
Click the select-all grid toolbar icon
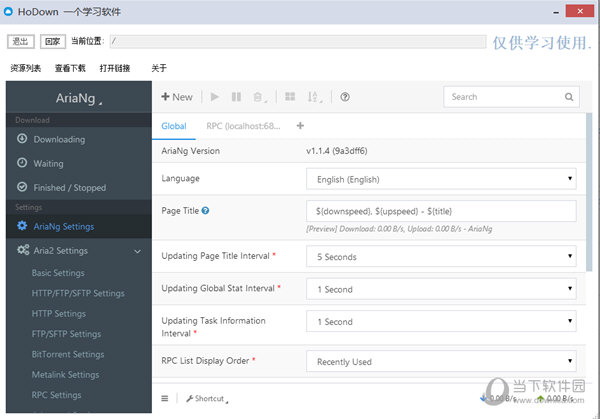click(290, 97)
